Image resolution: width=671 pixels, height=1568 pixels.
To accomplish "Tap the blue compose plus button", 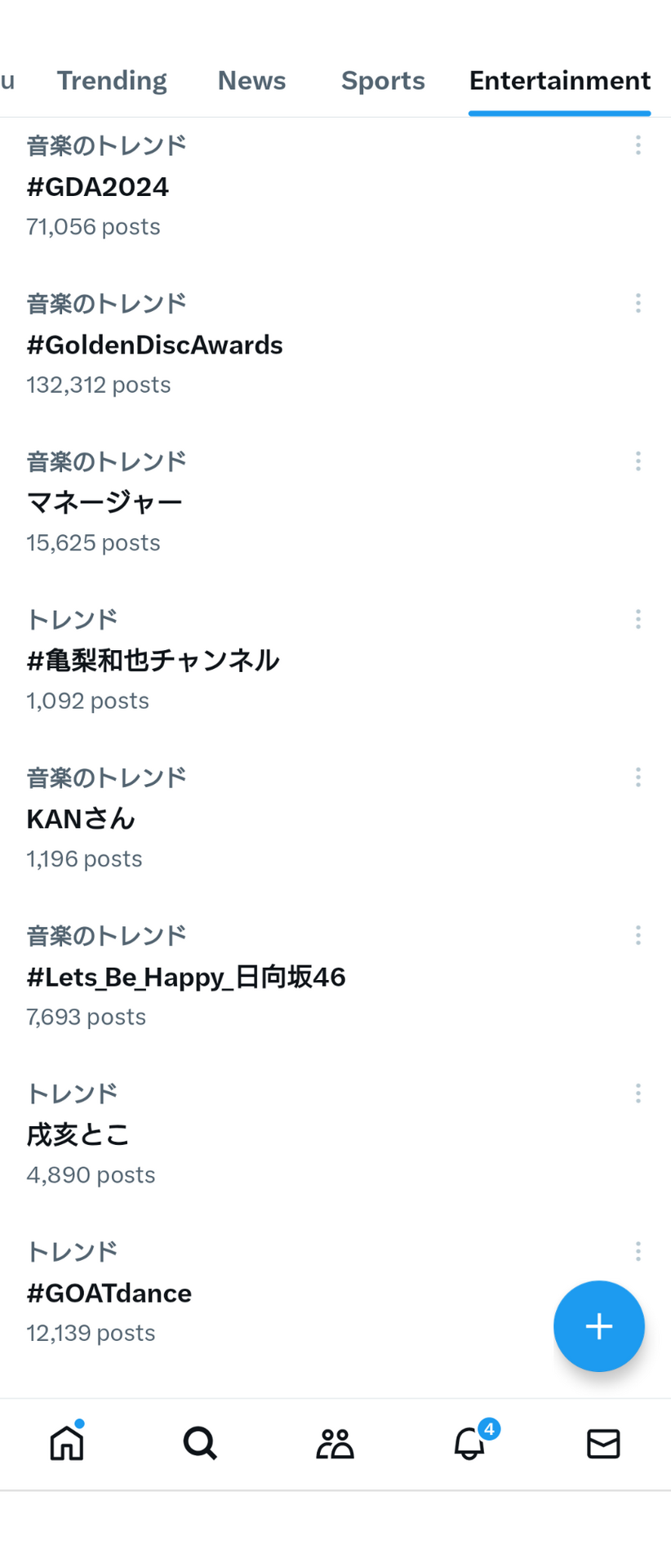I will point(599,1325).
